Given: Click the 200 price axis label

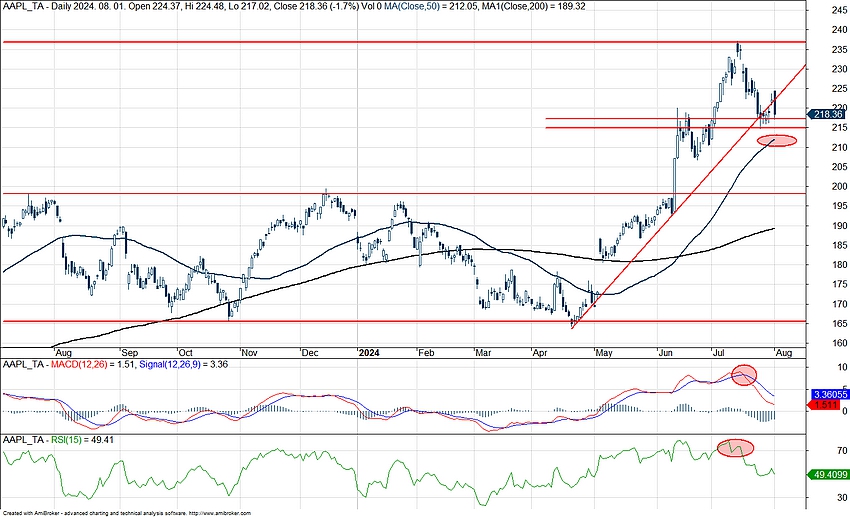Looking at the screenshot, I should tap(838, 186).
